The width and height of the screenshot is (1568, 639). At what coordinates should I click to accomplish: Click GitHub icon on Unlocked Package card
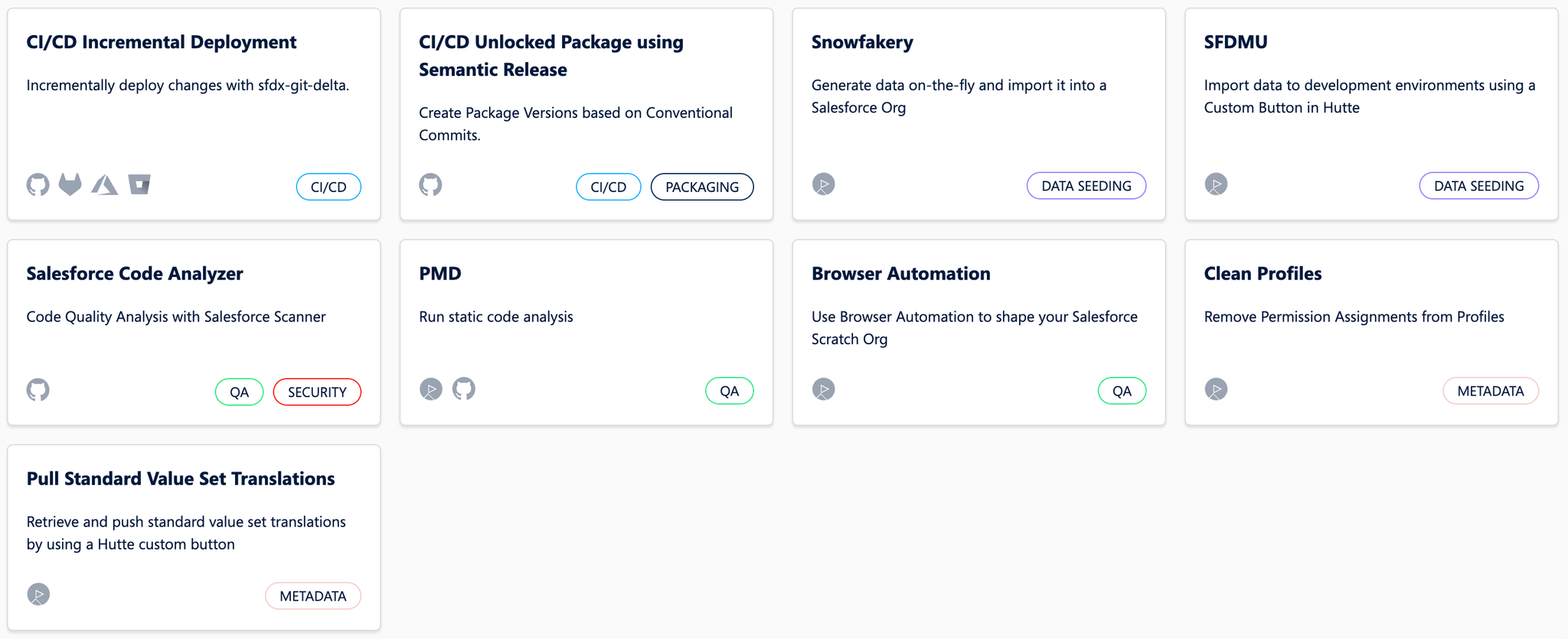coord(430,184)
